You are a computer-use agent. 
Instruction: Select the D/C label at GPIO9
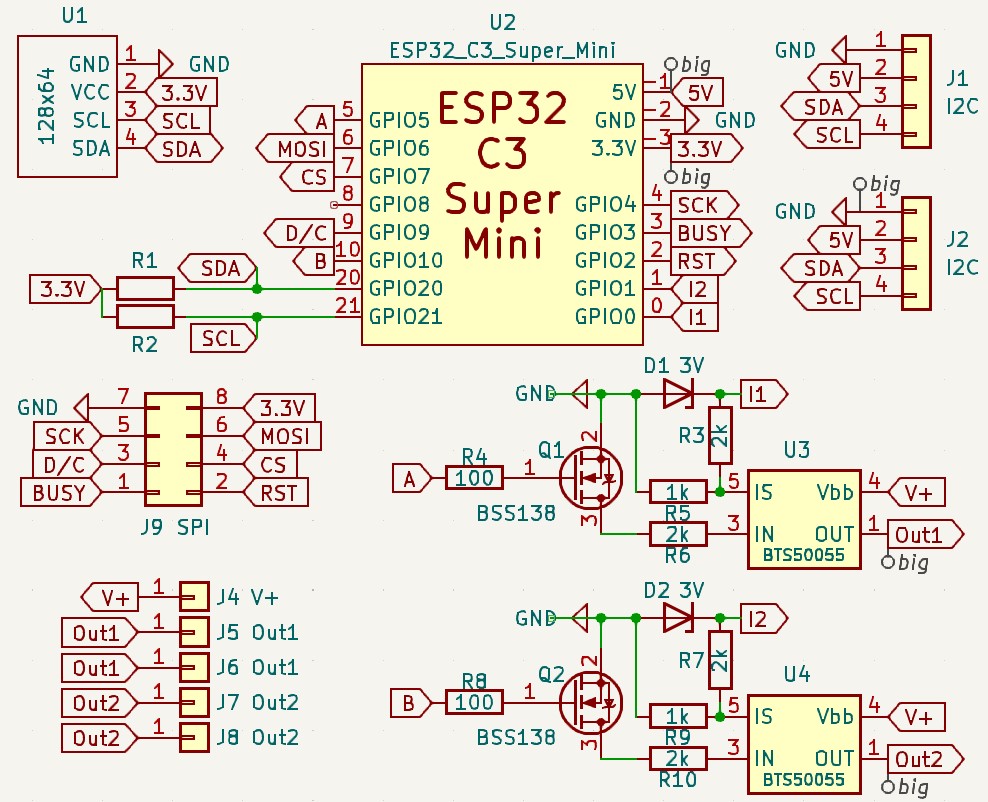(x=299, y=232)
